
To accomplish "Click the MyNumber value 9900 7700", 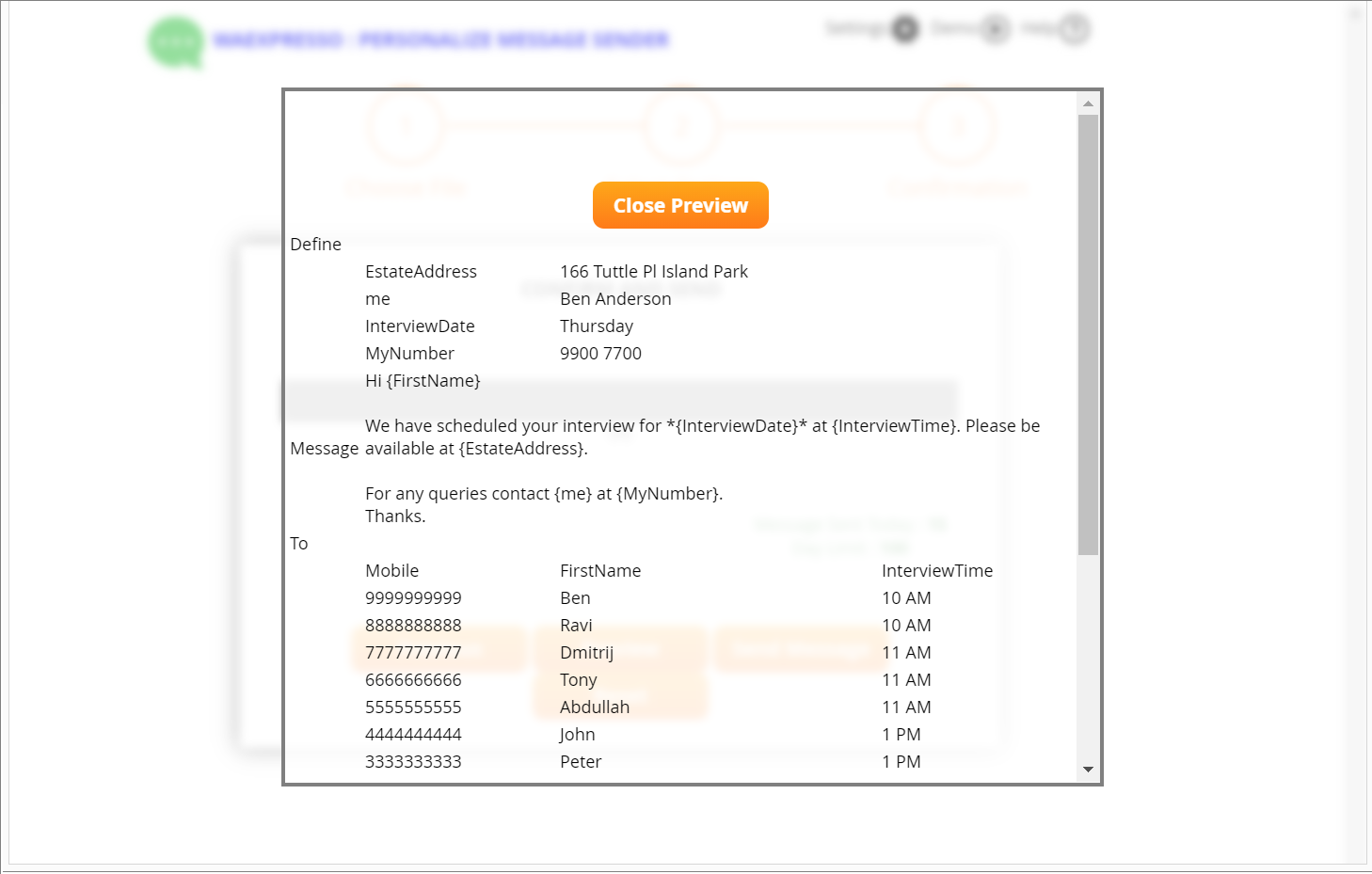I will [x=600, y=354].
